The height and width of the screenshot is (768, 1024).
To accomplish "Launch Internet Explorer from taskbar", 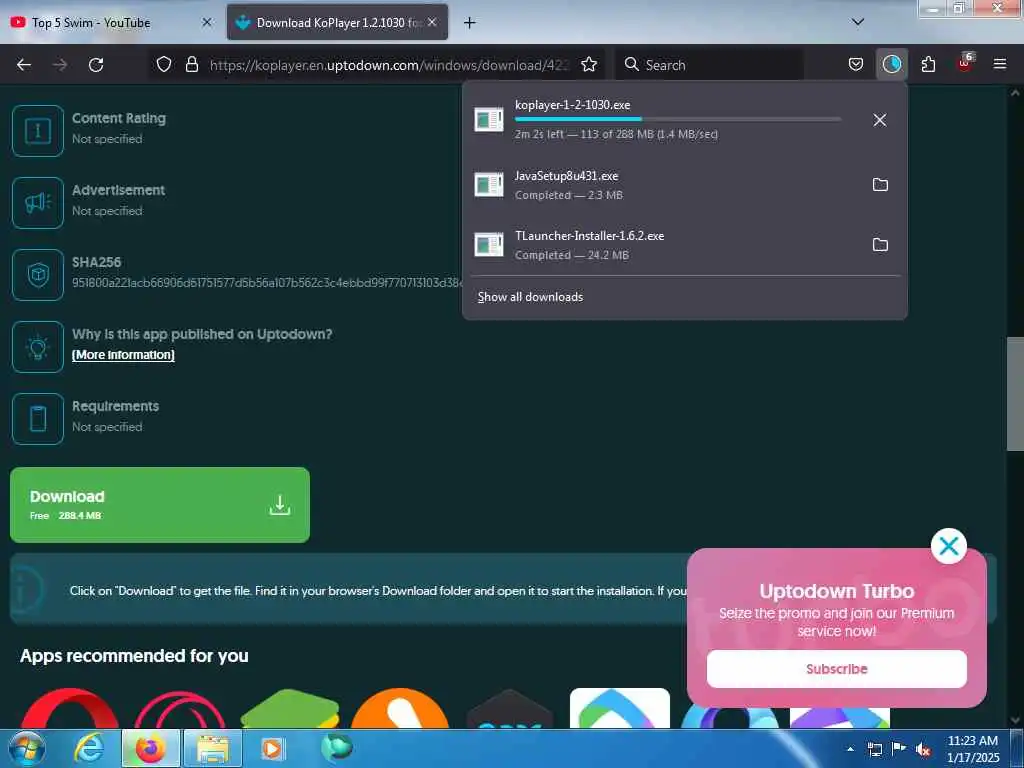I will coord(88,748).
